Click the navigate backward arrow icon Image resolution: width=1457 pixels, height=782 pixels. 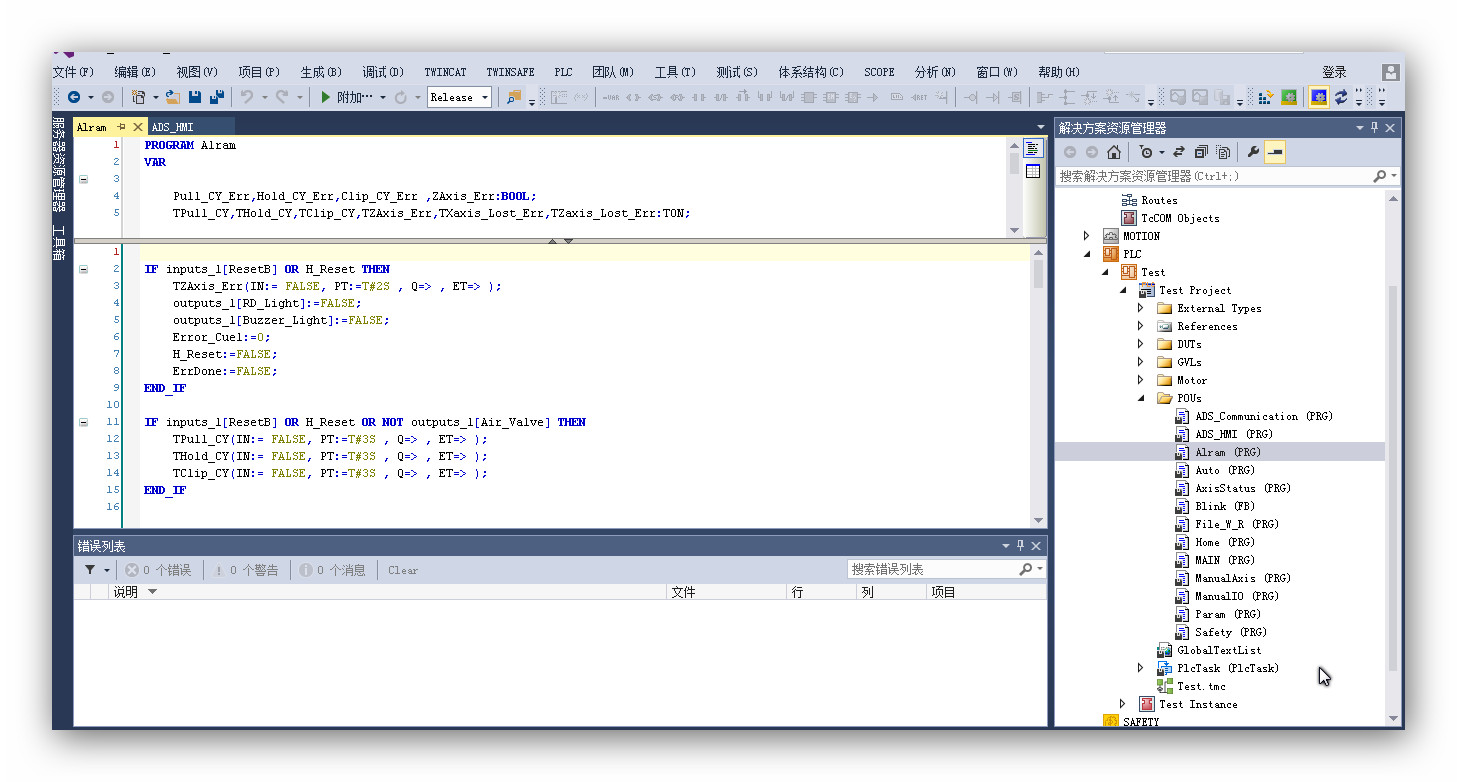coord(74,97)
